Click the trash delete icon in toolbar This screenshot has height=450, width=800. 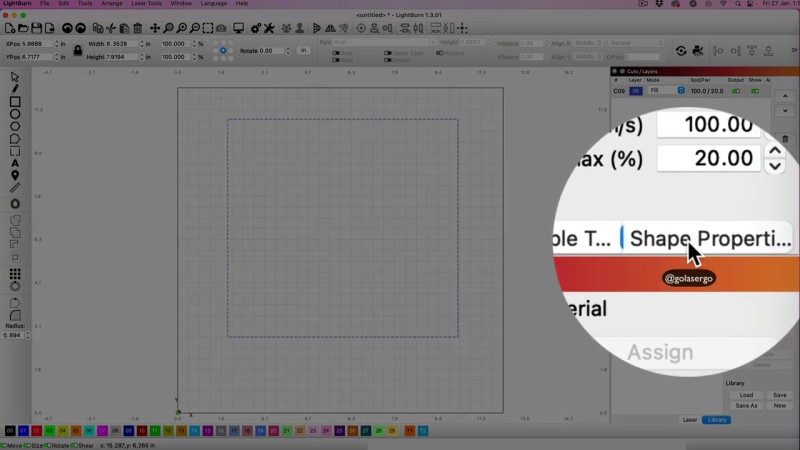tap(137, 28)
